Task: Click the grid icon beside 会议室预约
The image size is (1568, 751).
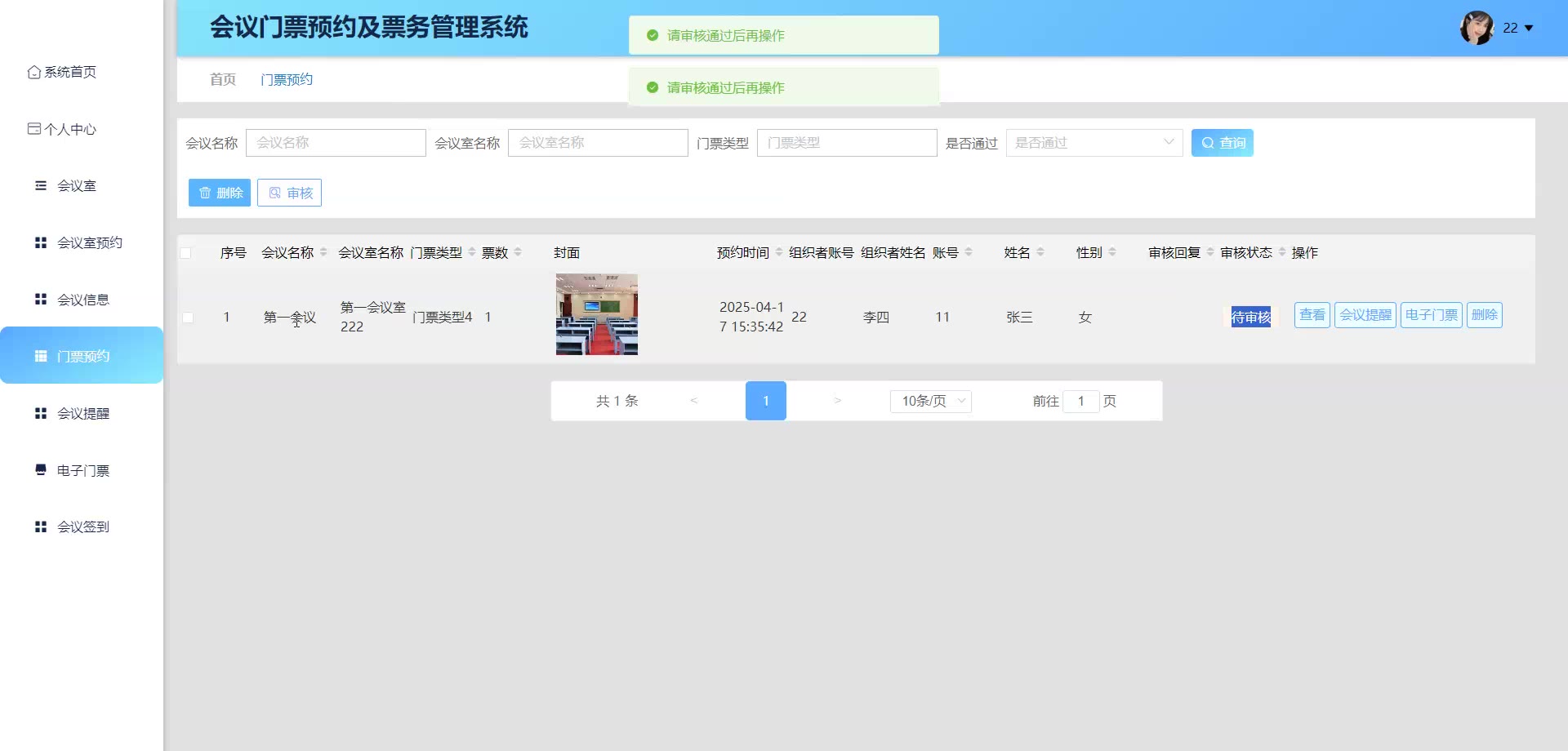Action: click(41, 242)
